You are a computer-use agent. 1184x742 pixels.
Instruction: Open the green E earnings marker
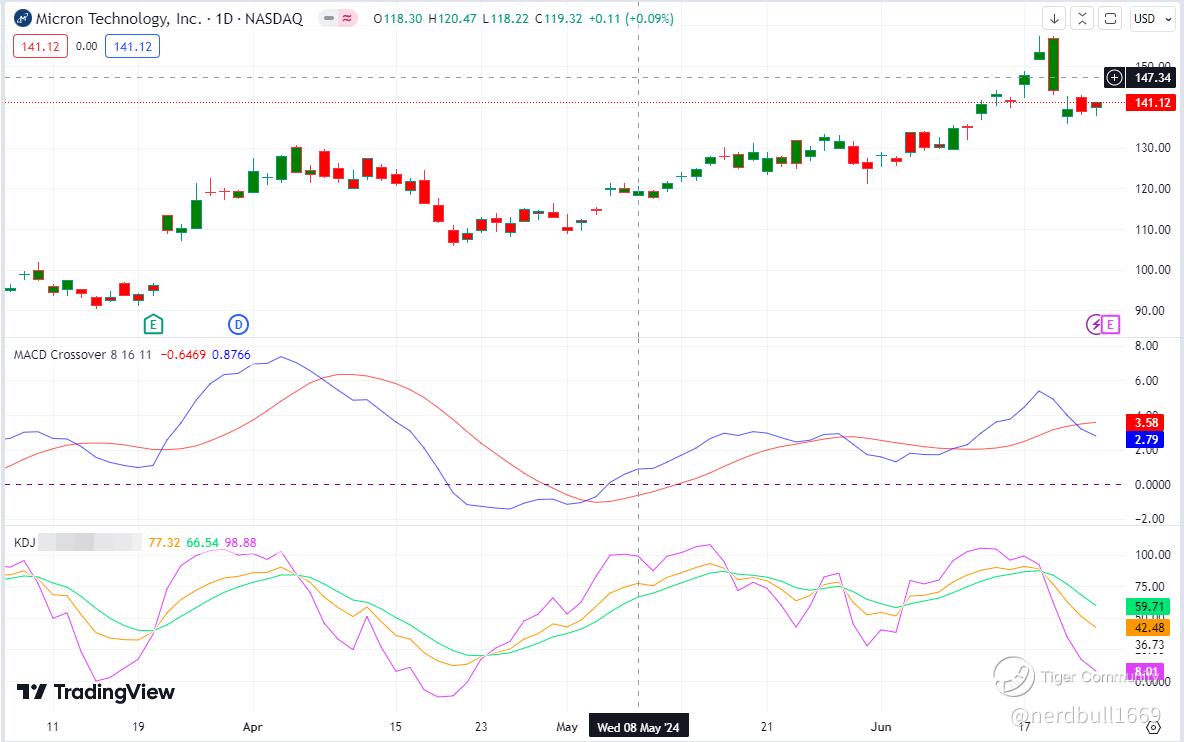click(153, 325)
